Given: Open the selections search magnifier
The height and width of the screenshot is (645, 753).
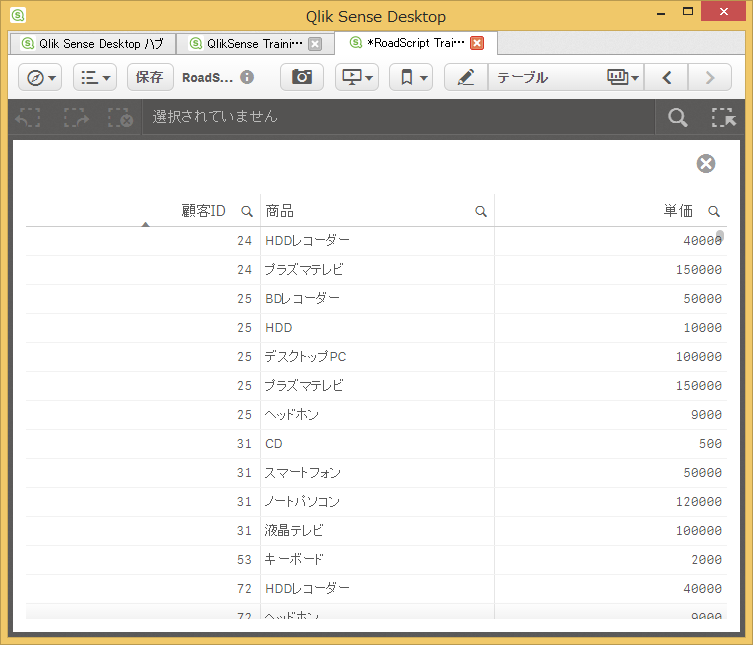Looking at the screenshot, I should (678, 117).
